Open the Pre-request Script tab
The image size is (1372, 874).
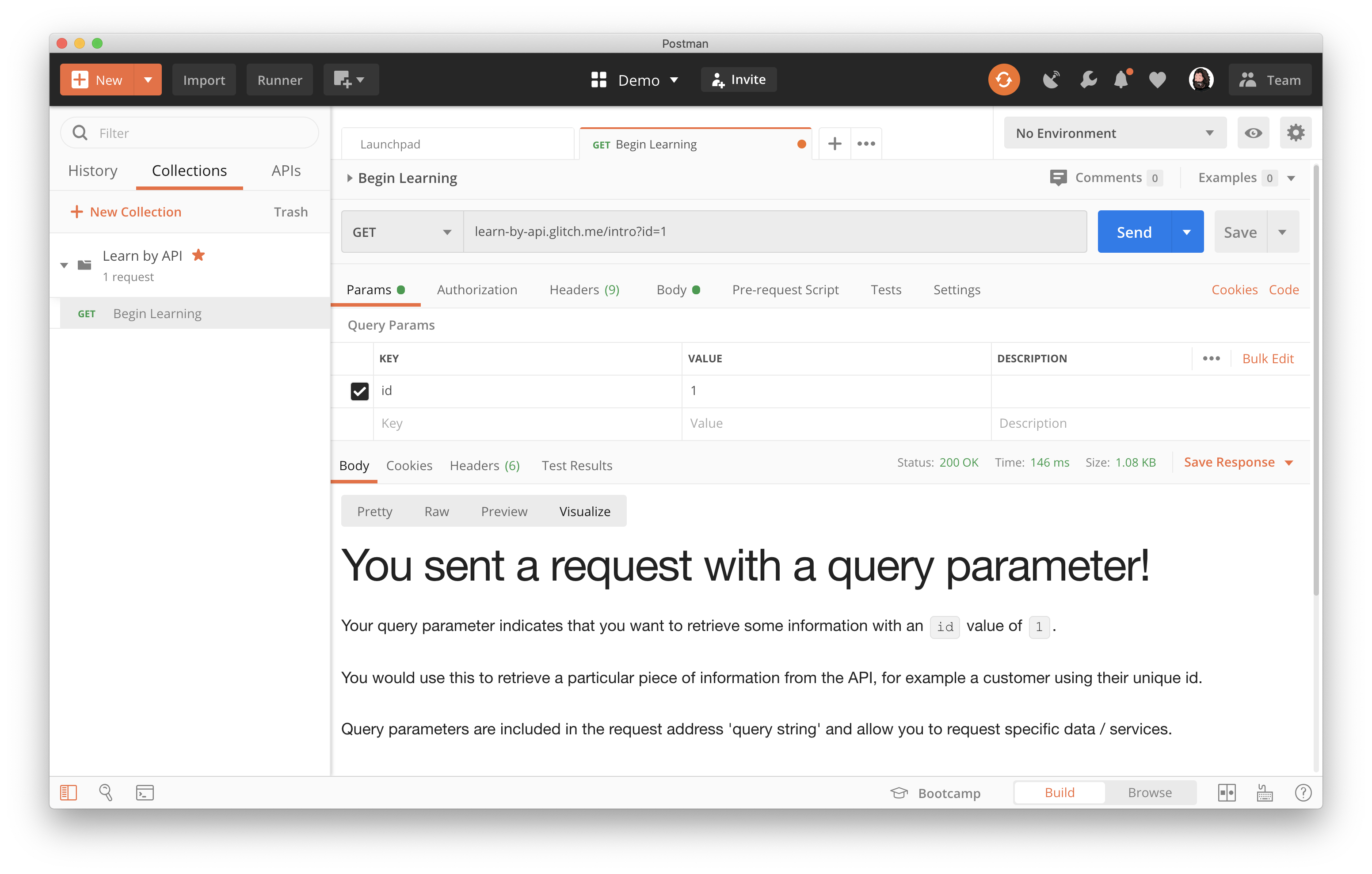[785, 289]
